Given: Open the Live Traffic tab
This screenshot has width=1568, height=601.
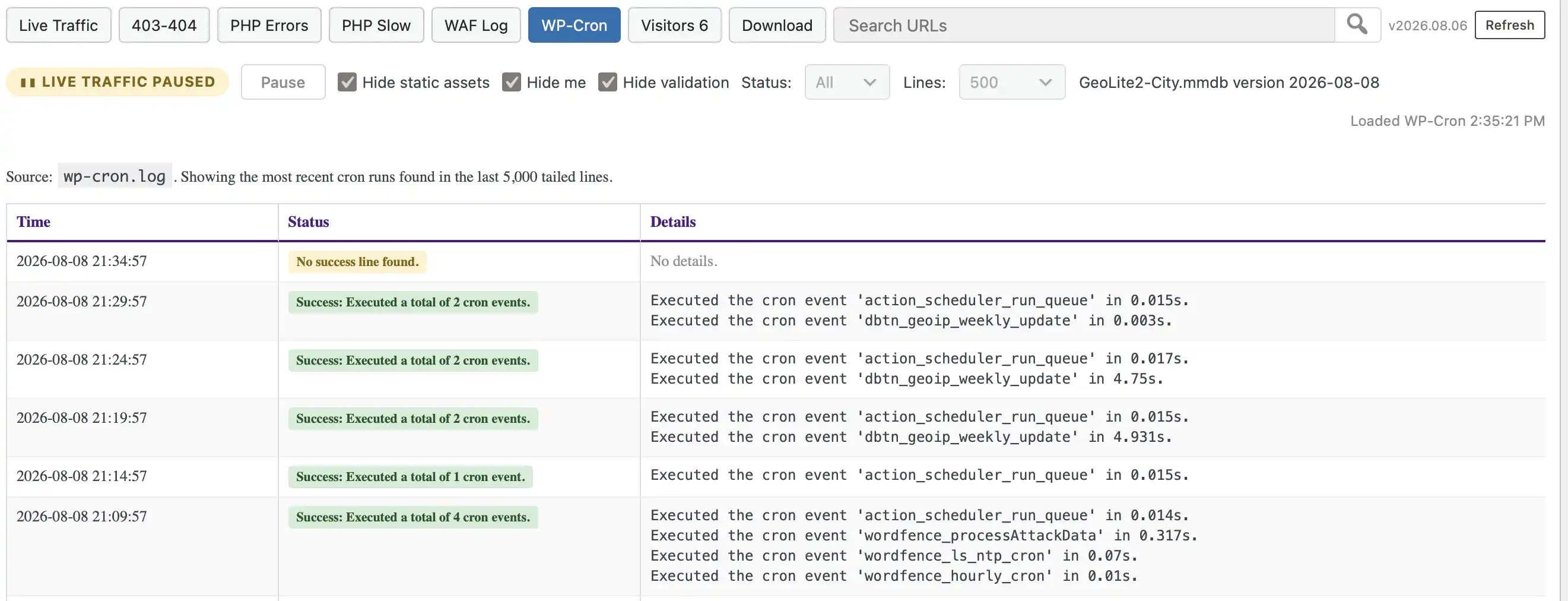Looking at the screenshot, I should tap(58, 25).
